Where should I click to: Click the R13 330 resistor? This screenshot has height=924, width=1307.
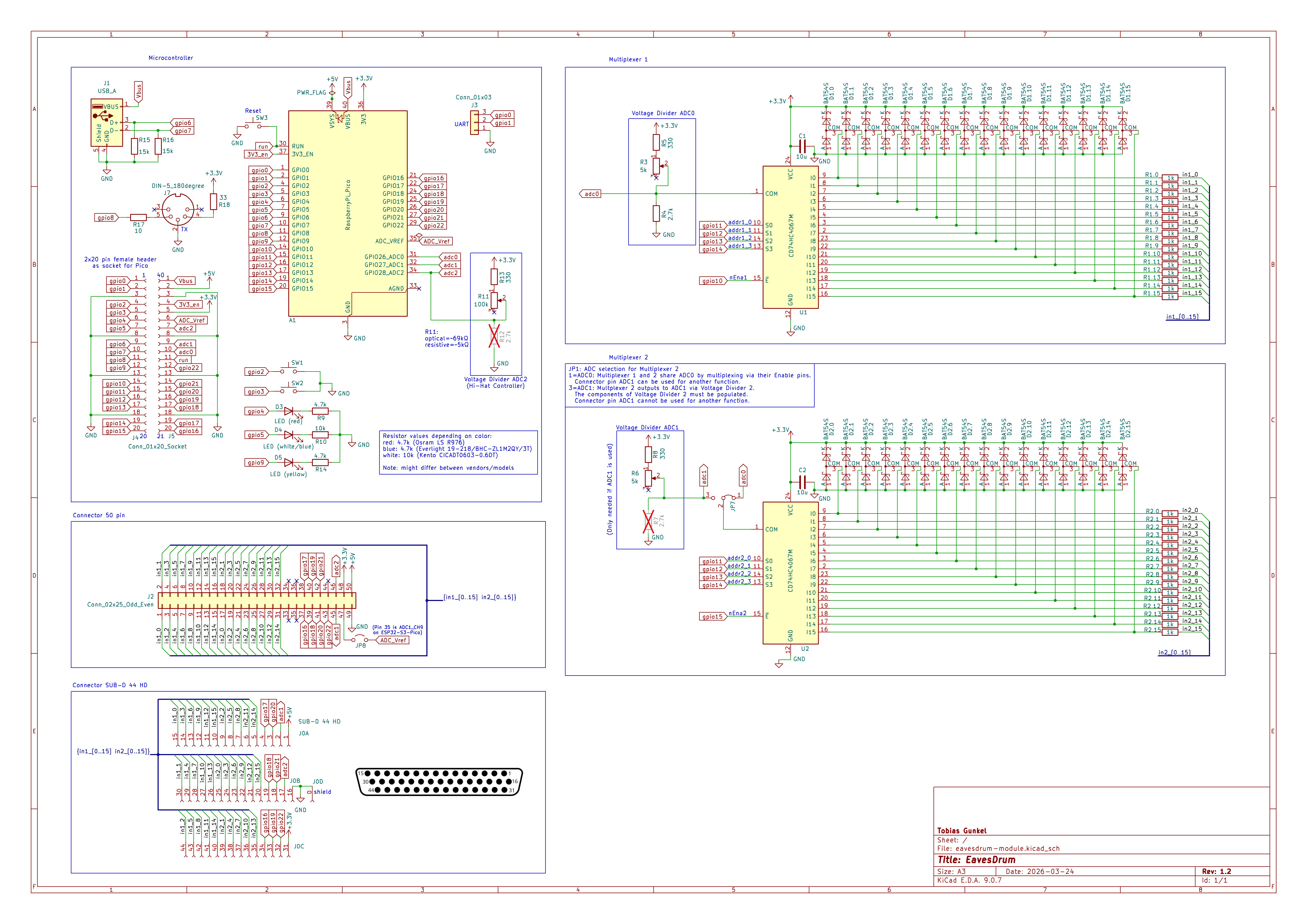494,277
